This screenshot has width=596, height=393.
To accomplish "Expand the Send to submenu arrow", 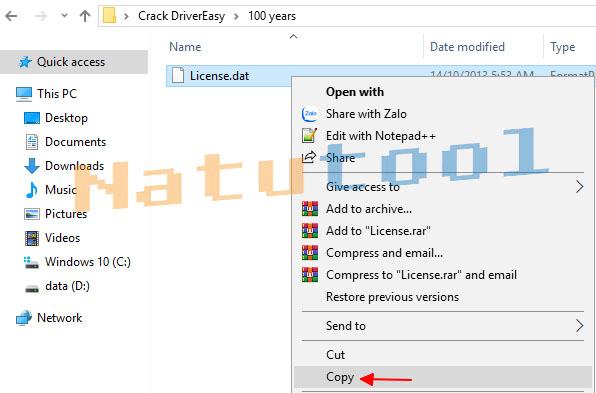I will 579,326.
